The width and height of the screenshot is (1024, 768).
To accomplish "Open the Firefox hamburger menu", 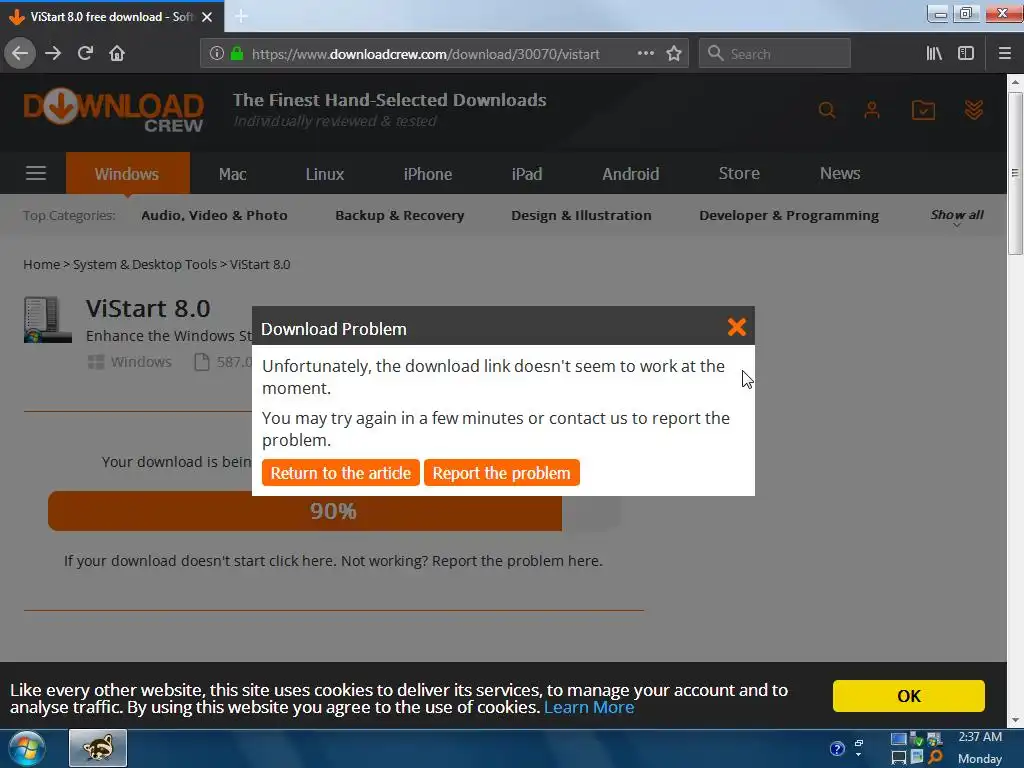I will click(x=1004, y=54).
